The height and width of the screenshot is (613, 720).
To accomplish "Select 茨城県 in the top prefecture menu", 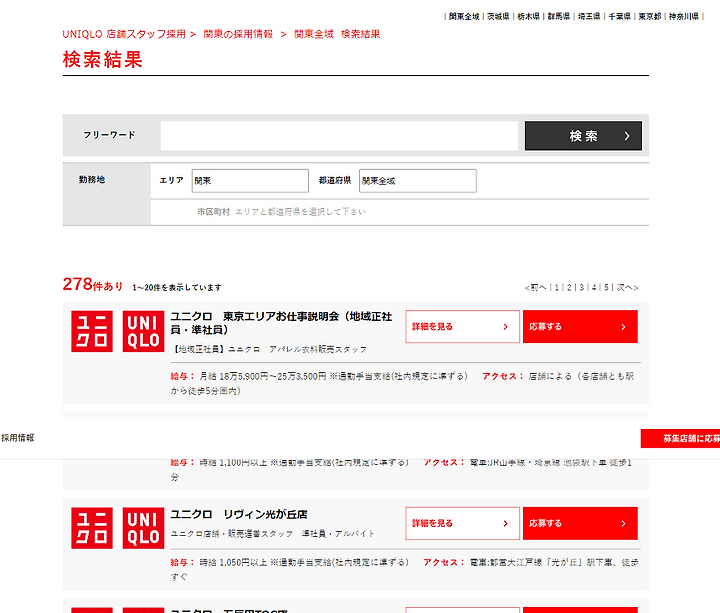I will tap(498, 17).
